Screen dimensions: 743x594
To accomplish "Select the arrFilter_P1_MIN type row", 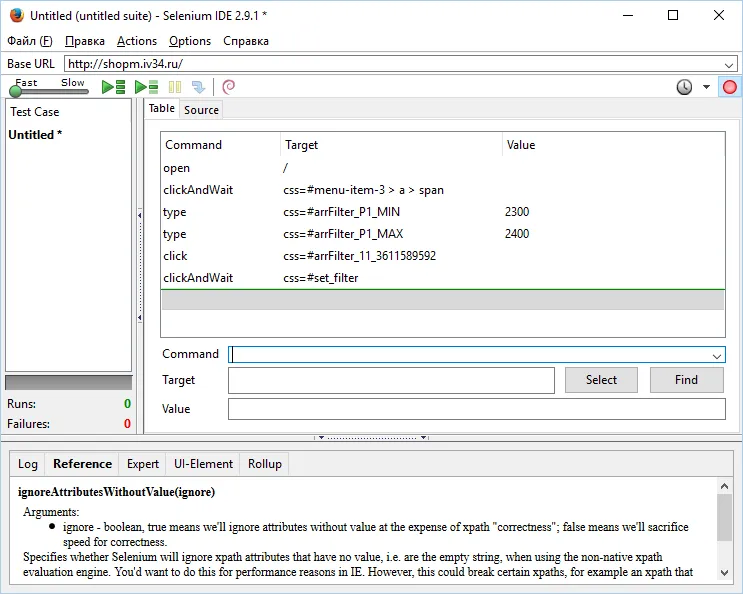I will (x=443, y=212).
